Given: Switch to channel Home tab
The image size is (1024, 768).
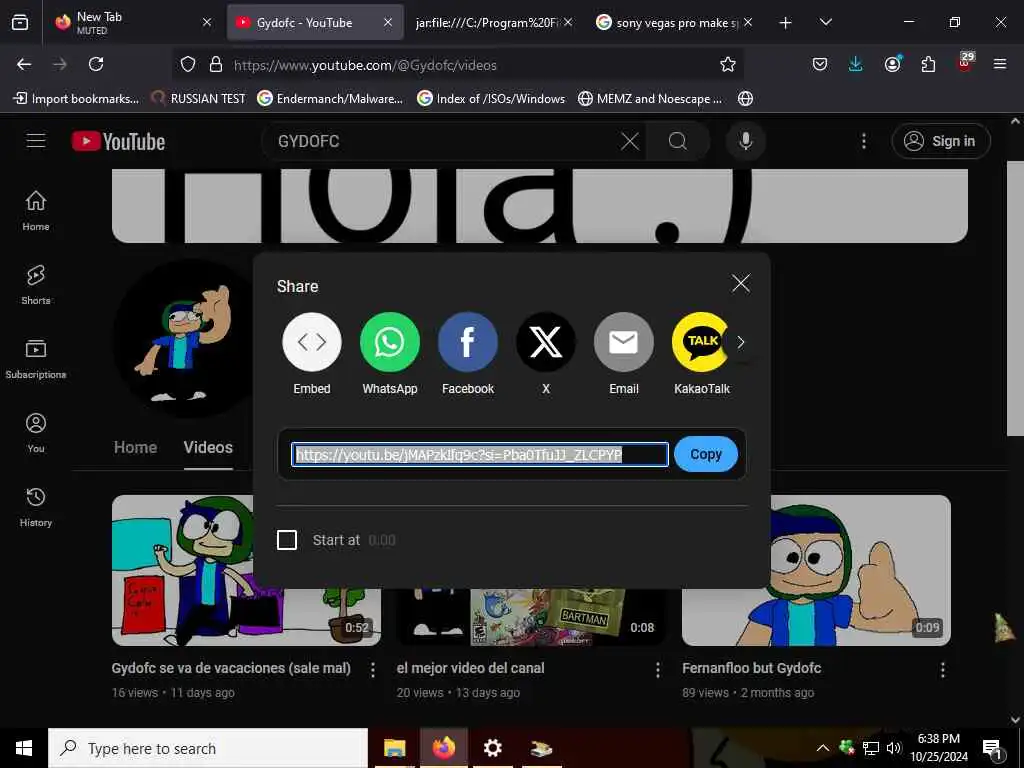Looking at the screenshot, I should pyautogui.click(x=135, y=447).
